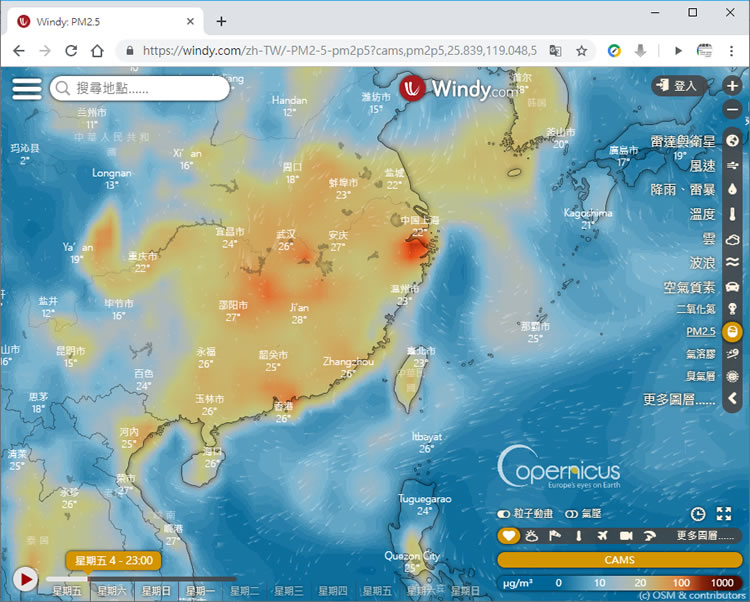Click the rain and thunder drop icon
The image size is (750, 602).
733,190
